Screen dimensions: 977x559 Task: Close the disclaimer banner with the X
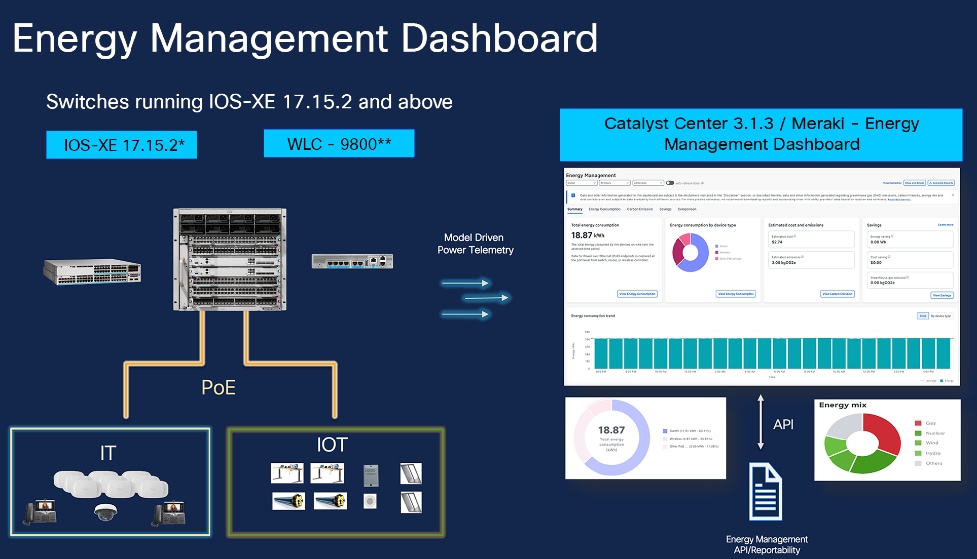[953, 194]
